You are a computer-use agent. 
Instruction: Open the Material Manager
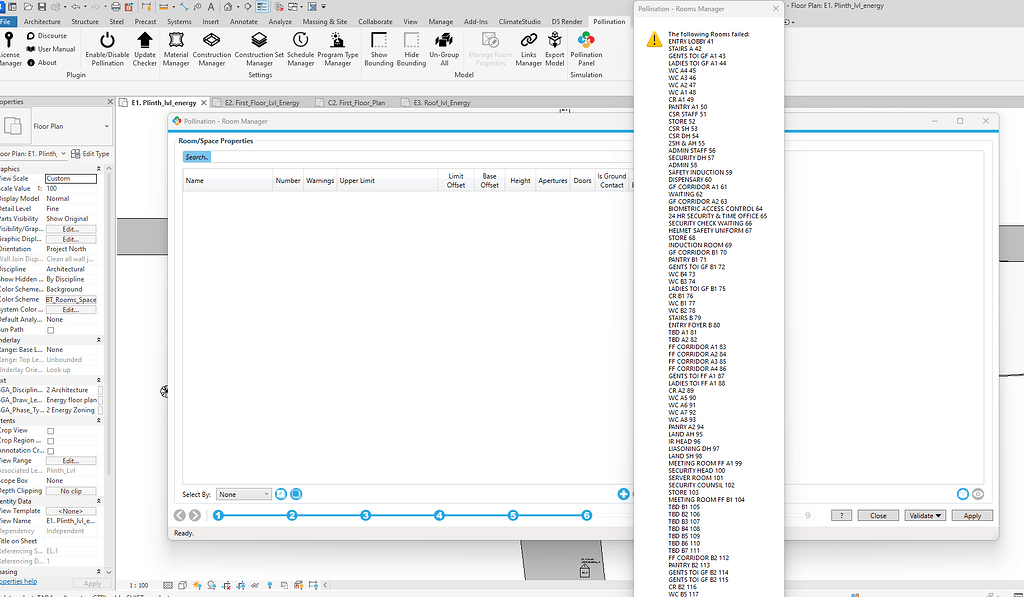(176, 48)
